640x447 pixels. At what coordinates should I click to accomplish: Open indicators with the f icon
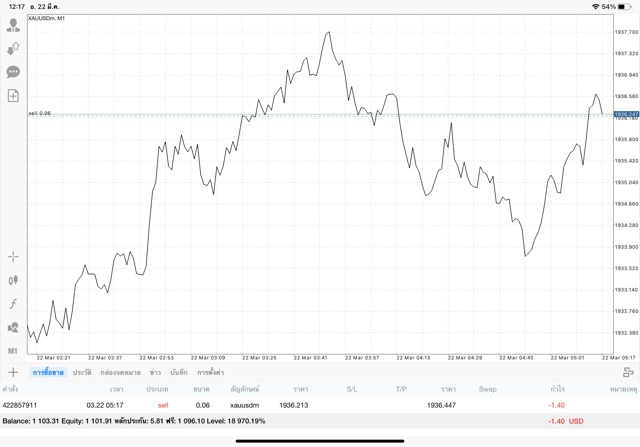(x=13, y=303)
